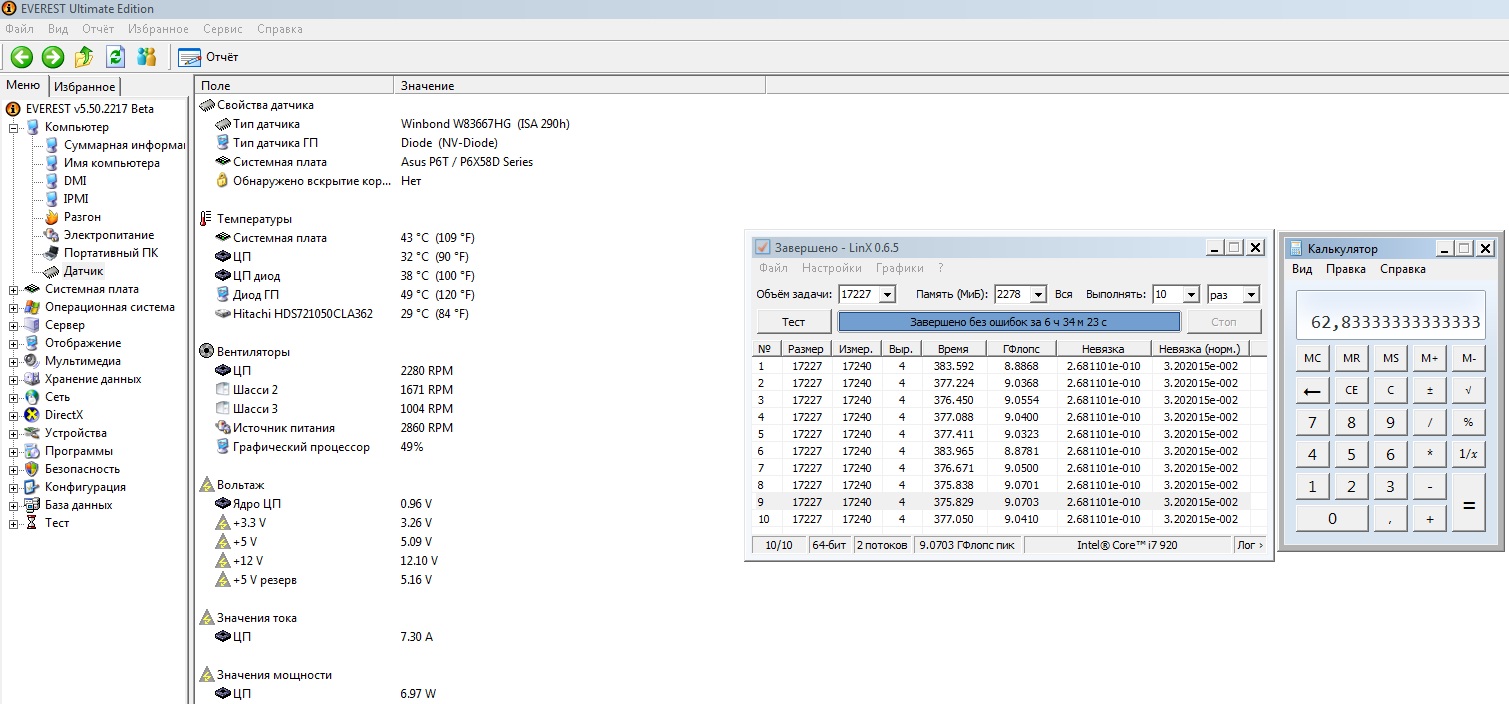Screen dimensions: 1509x704
Task: Click the square root button in Calculator
Action: tap(1468, 390)
